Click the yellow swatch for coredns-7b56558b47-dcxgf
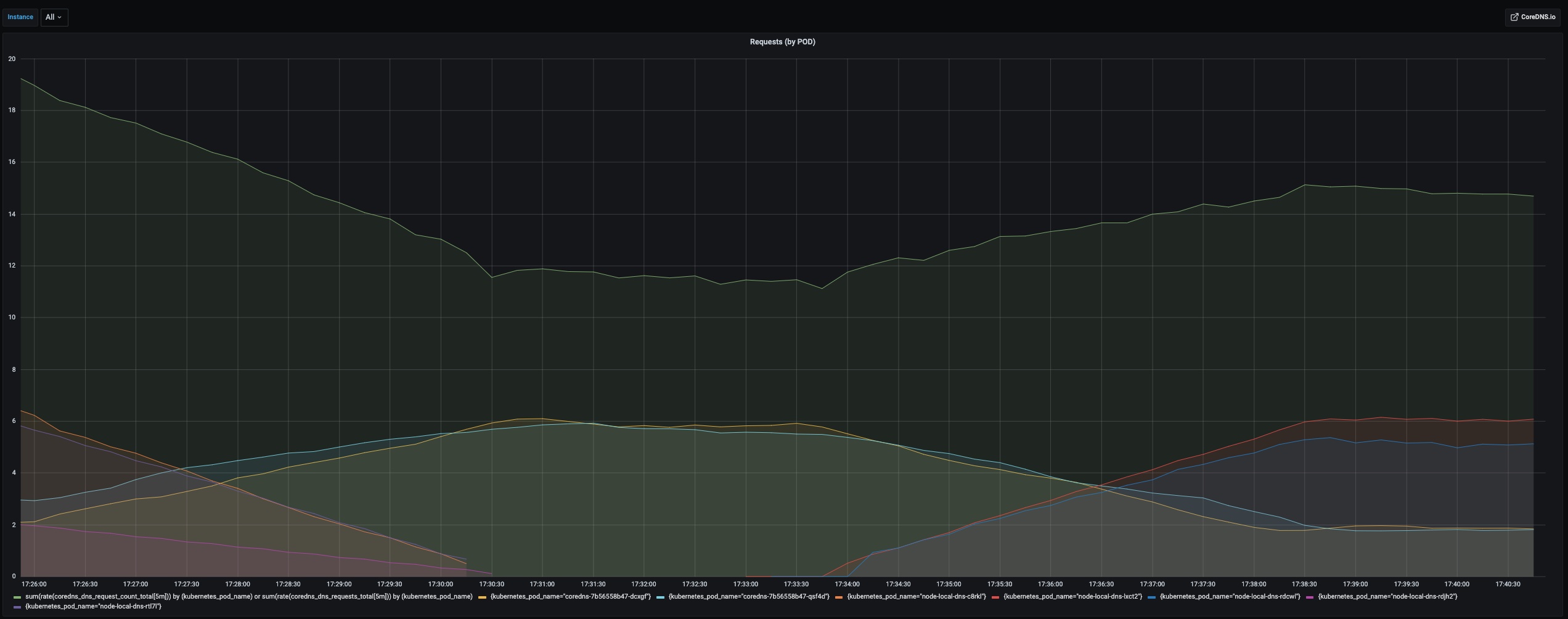 (x=483, y=597)
